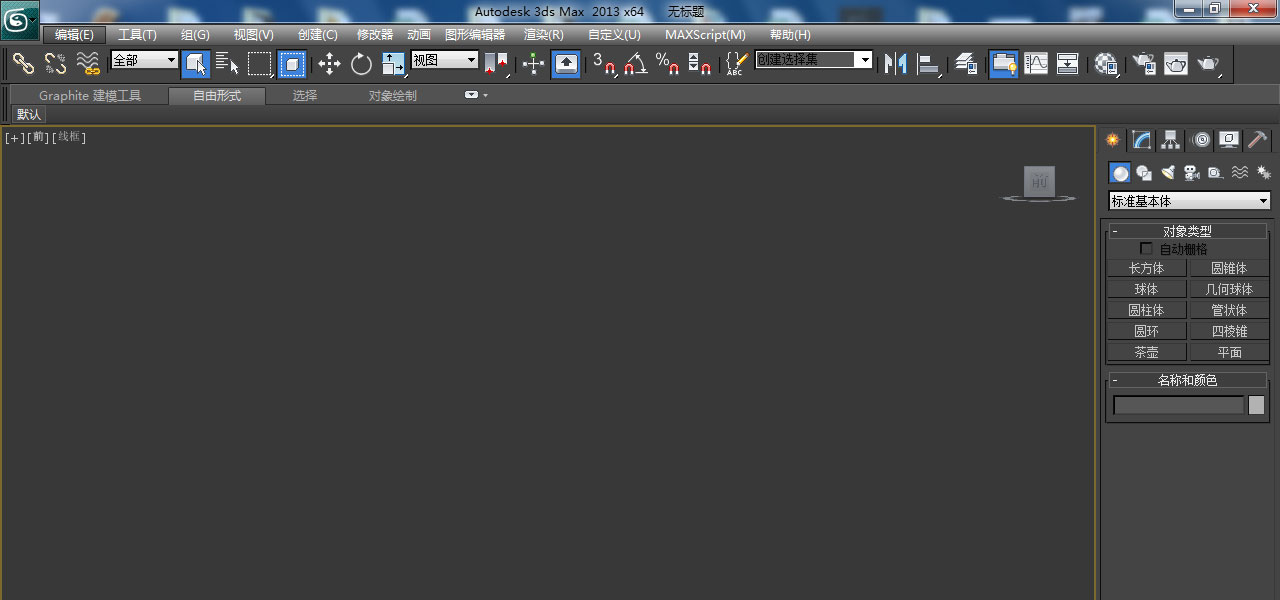Switch to the 对象绘制 ribbon tab
This screenshot has height=600, width=1280.
click(393, 96)
